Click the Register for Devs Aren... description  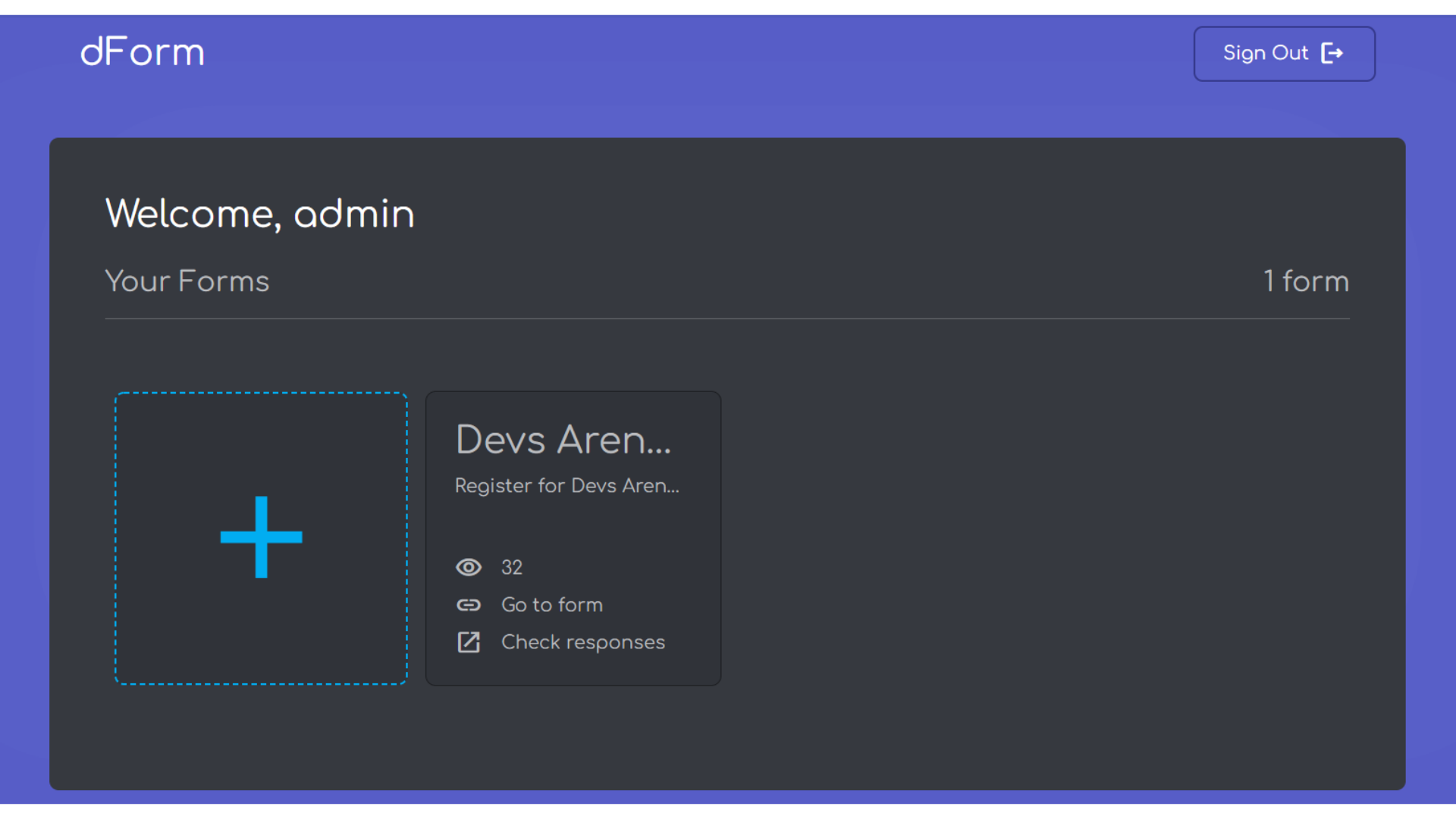pyautogui.click(x=566, y=485)
